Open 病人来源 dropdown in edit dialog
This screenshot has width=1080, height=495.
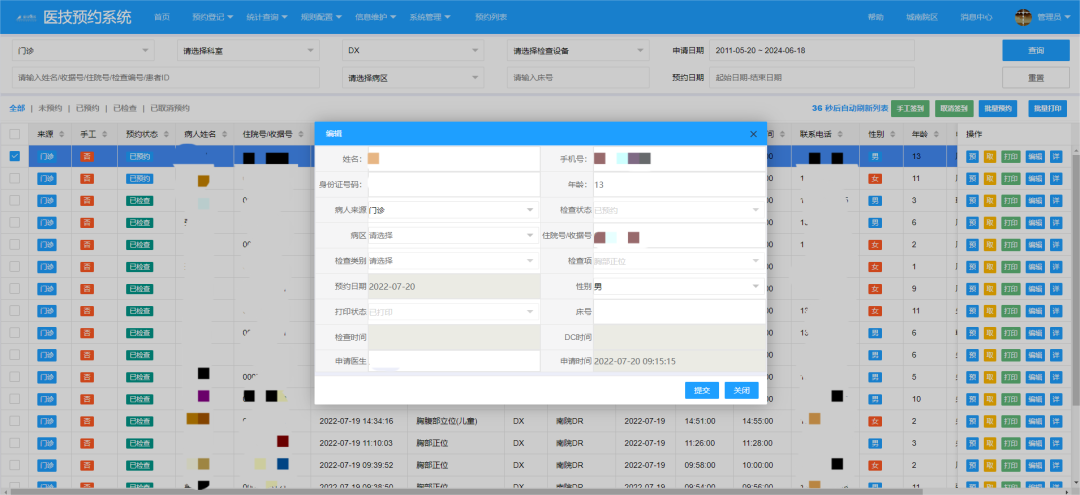click(x=453, y=209)
